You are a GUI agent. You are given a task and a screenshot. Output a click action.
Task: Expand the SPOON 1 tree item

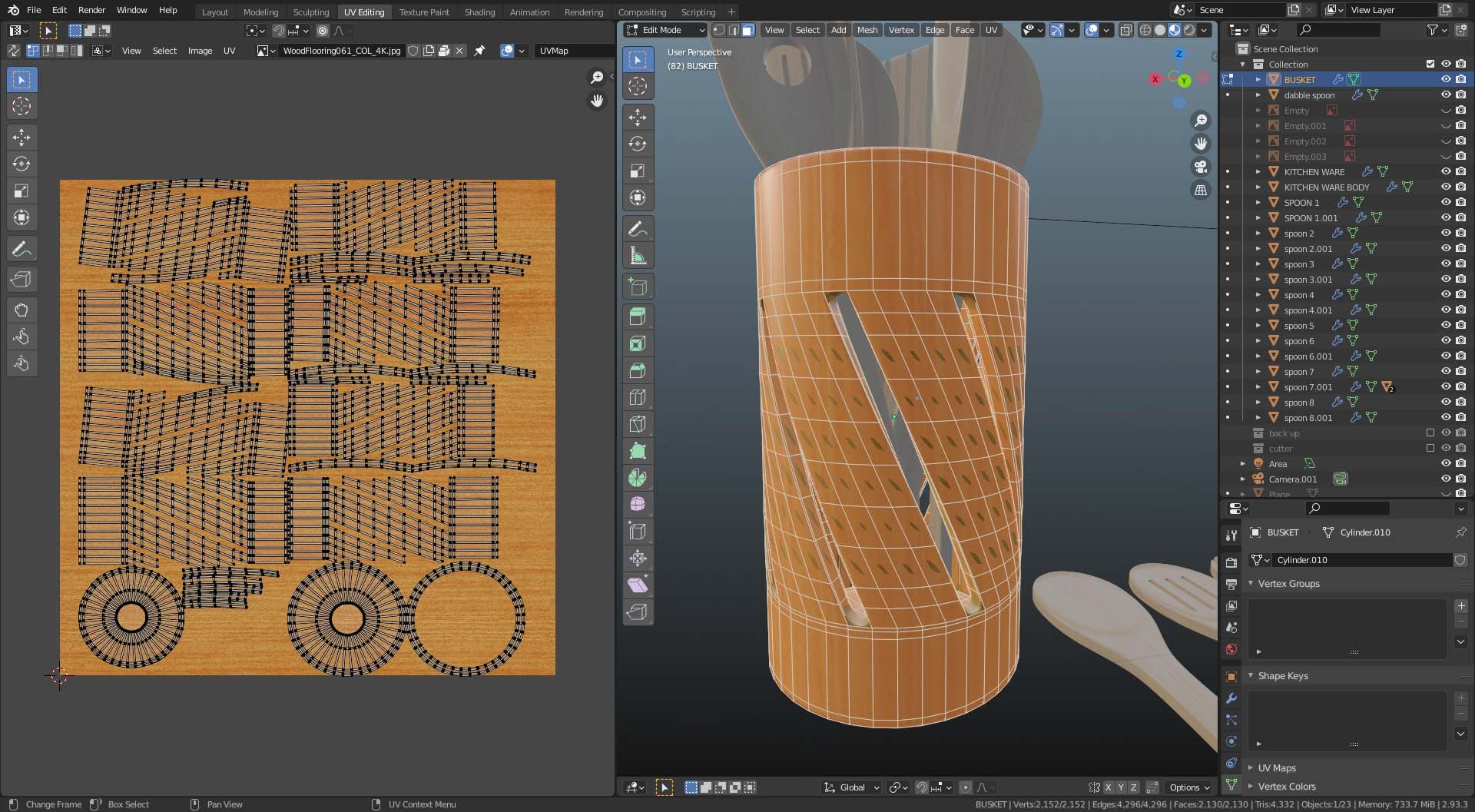coord(1258,202)
